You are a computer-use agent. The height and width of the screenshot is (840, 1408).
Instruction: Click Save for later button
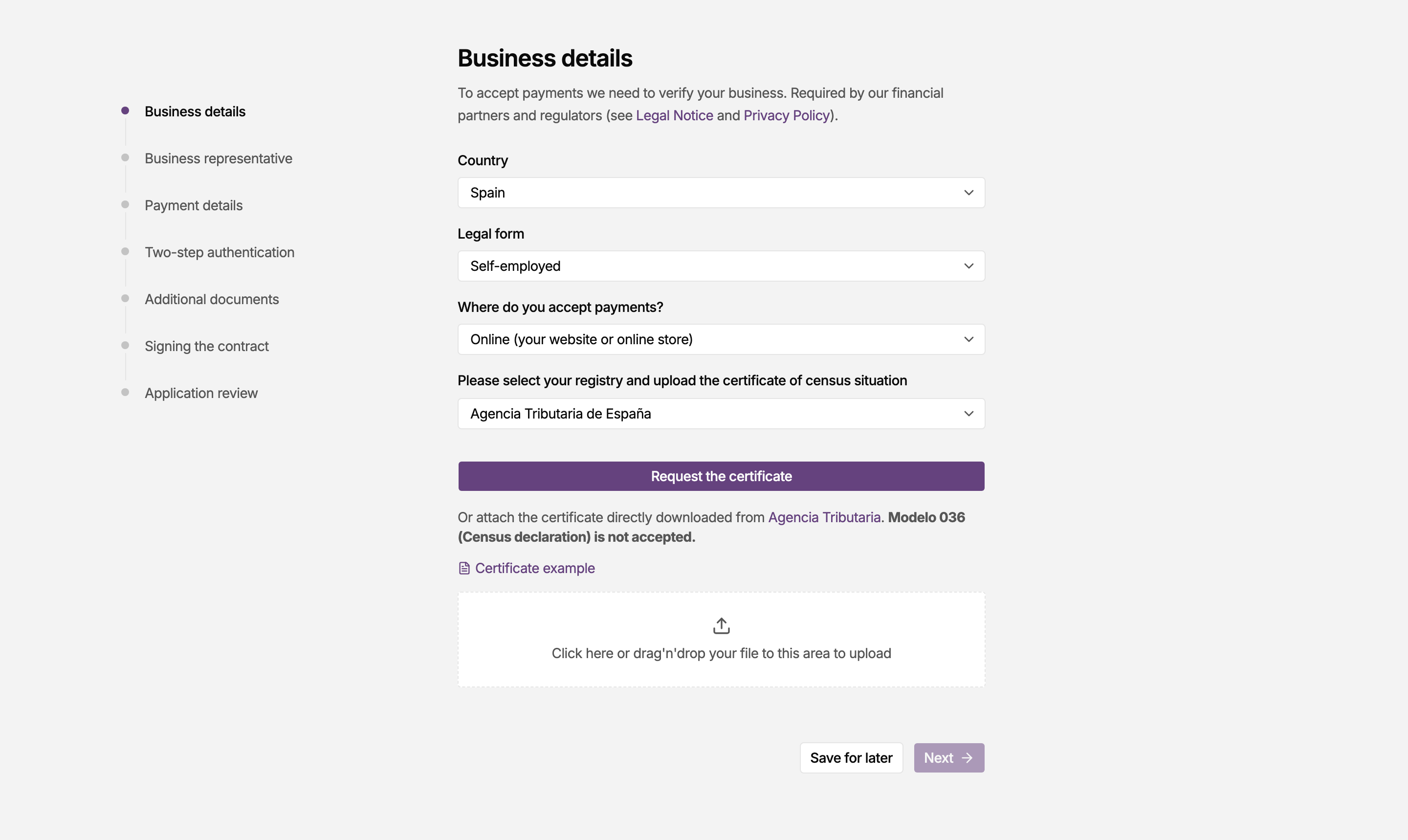click(x=851, y=758)
